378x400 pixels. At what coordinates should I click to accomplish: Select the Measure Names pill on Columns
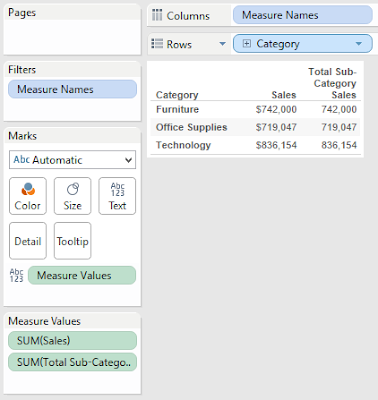click(303, 15)
